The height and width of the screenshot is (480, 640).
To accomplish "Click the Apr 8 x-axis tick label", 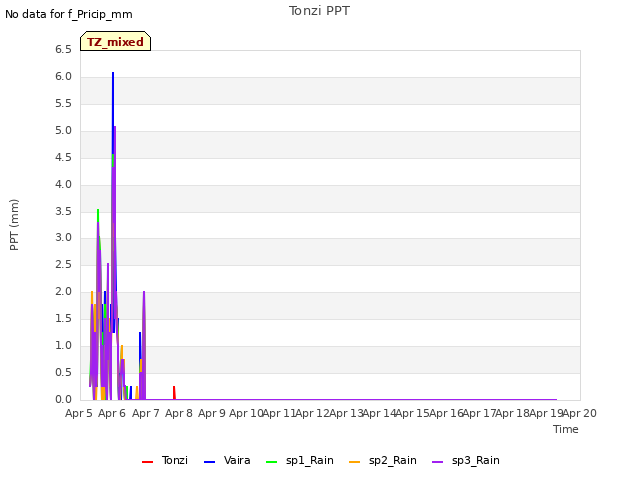I will click(x=179, y=413).
